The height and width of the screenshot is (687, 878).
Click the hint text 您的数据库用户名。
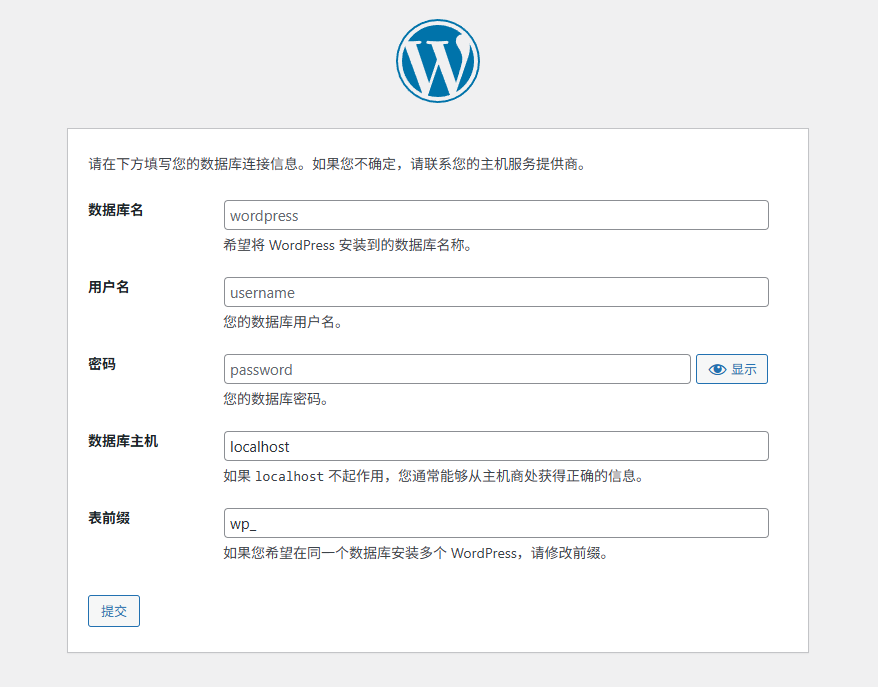point(283,322)
